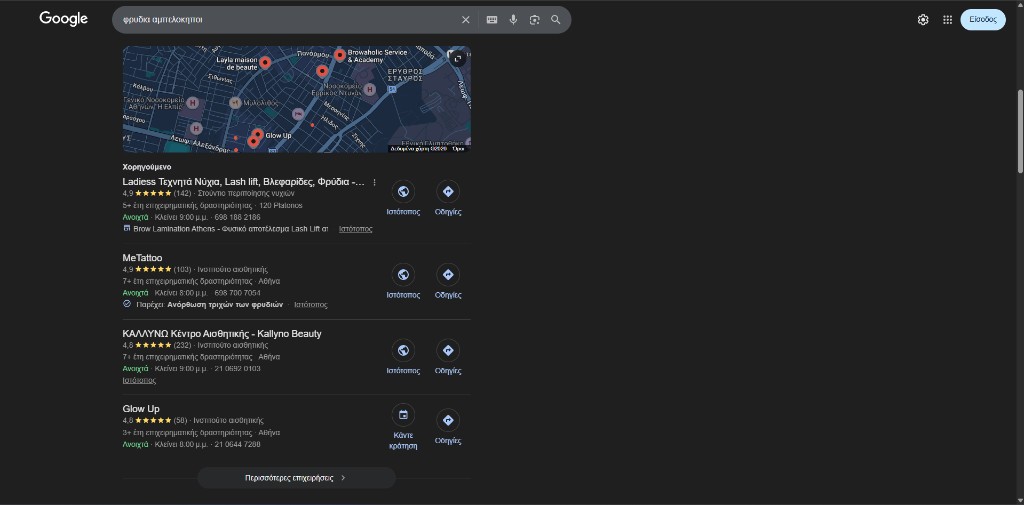Screen dimensions: 1024x505
Task: Open quick settings gear icon
Action: point(923,20)
